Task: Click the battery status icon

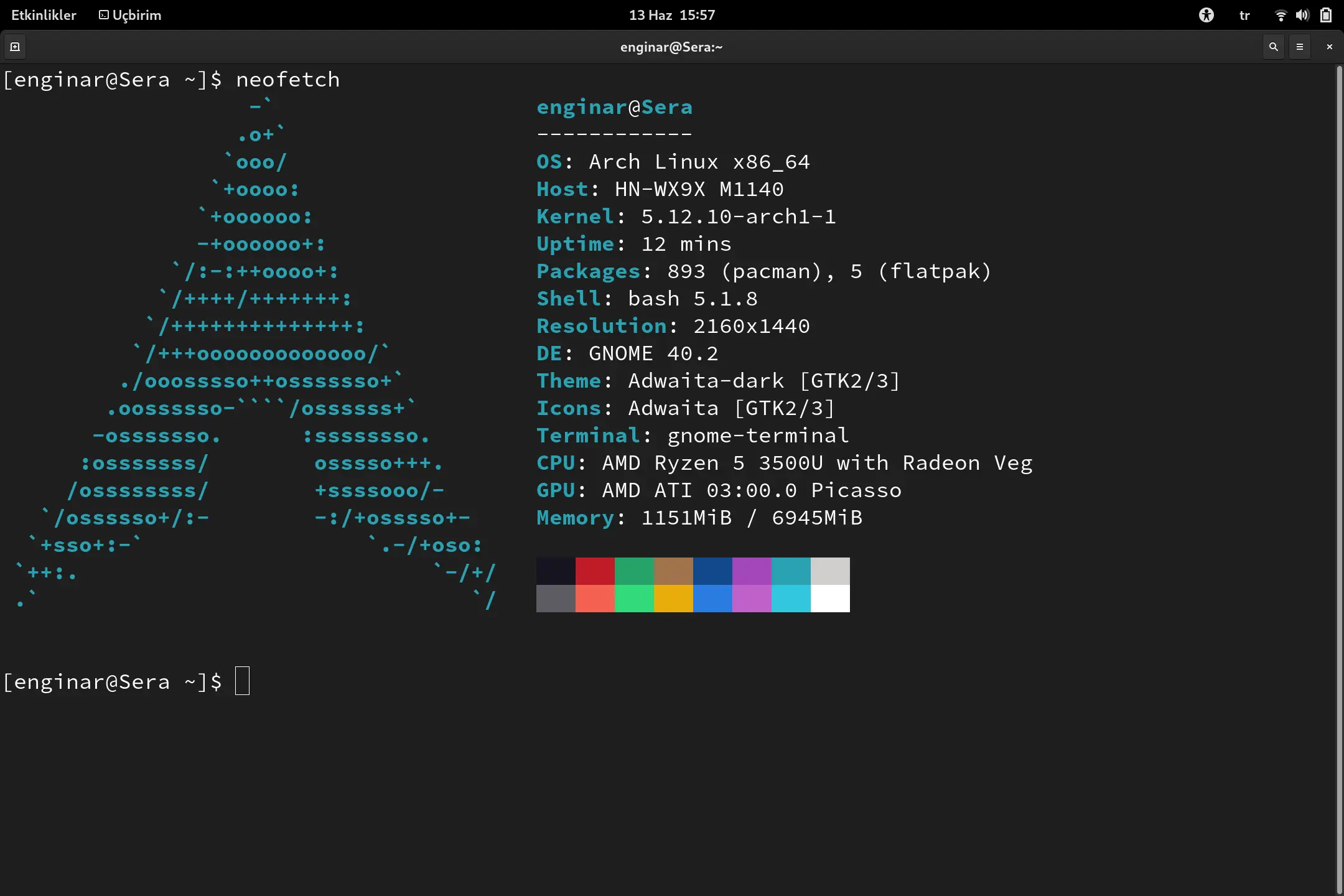Action: [x=1326, y=15]
